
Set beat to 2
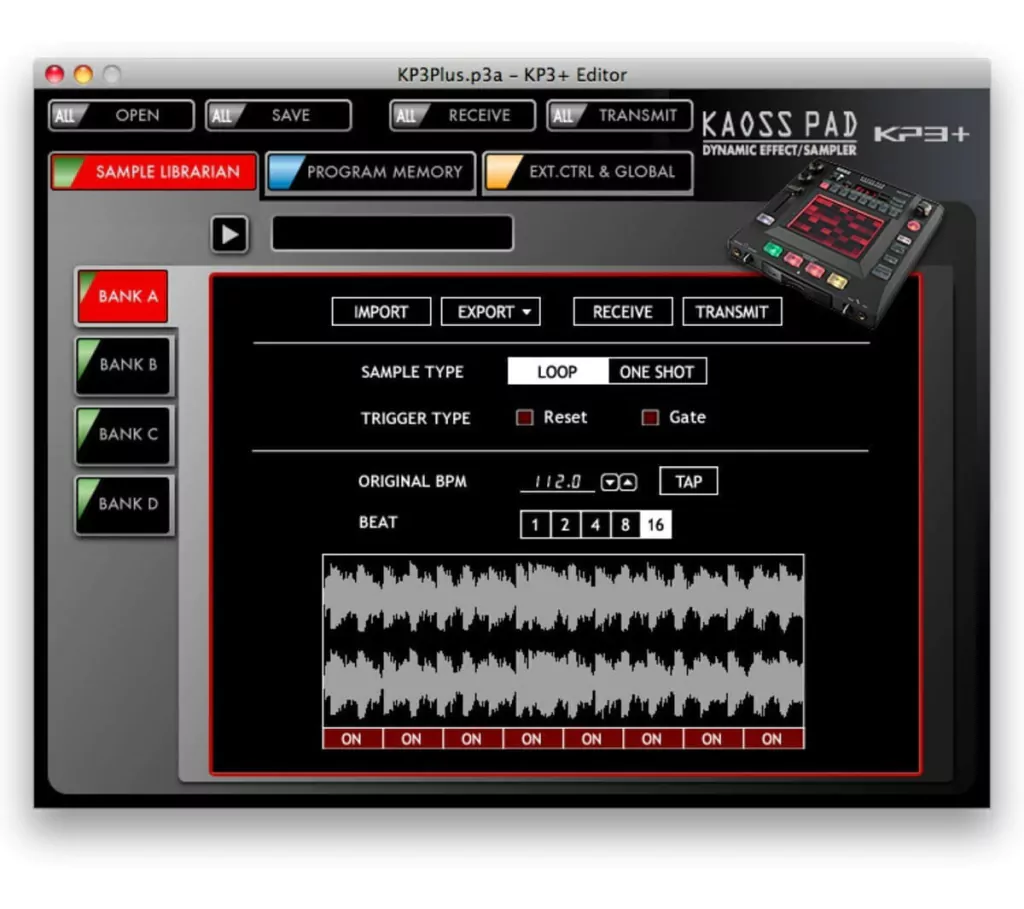[566, 524]
